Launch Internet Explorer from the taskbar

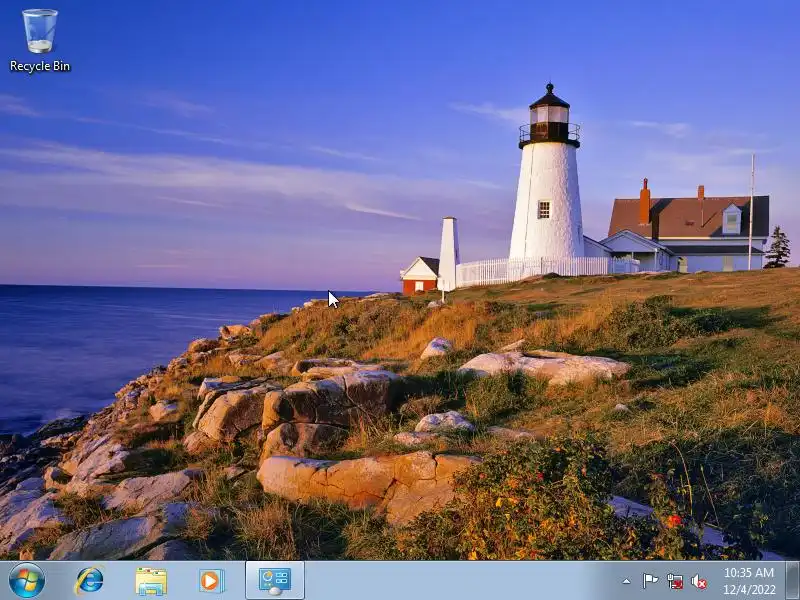89,581
